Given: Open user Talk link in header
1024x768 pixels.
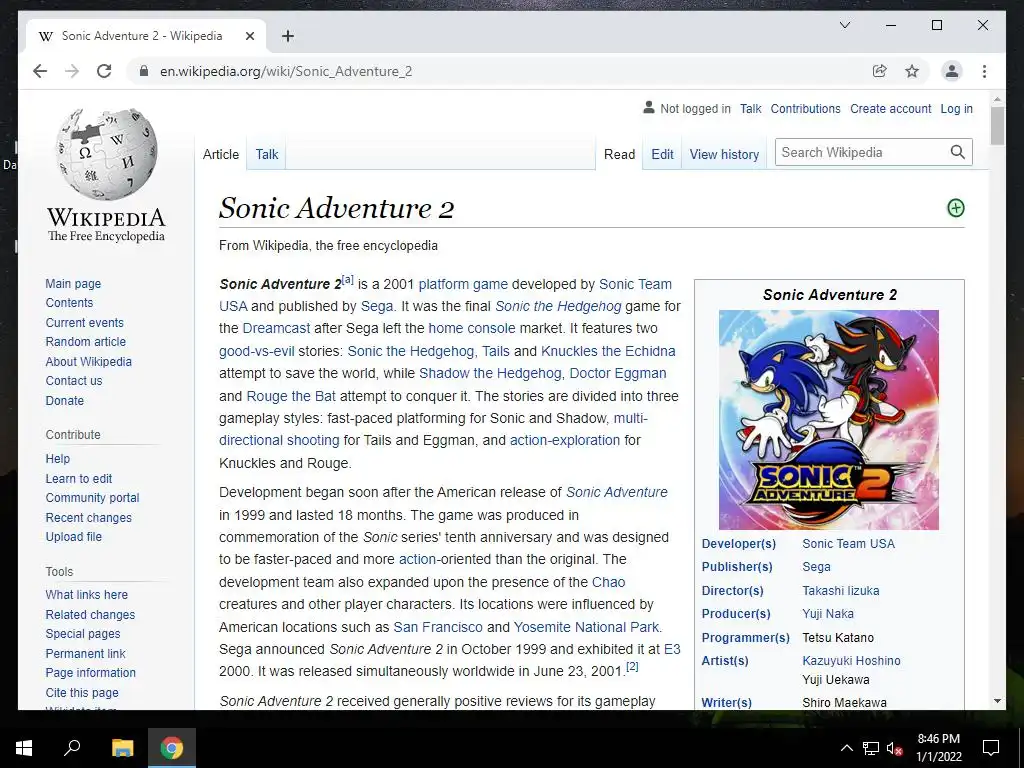Looking at the screenshot, I should (x=750, y=108).
